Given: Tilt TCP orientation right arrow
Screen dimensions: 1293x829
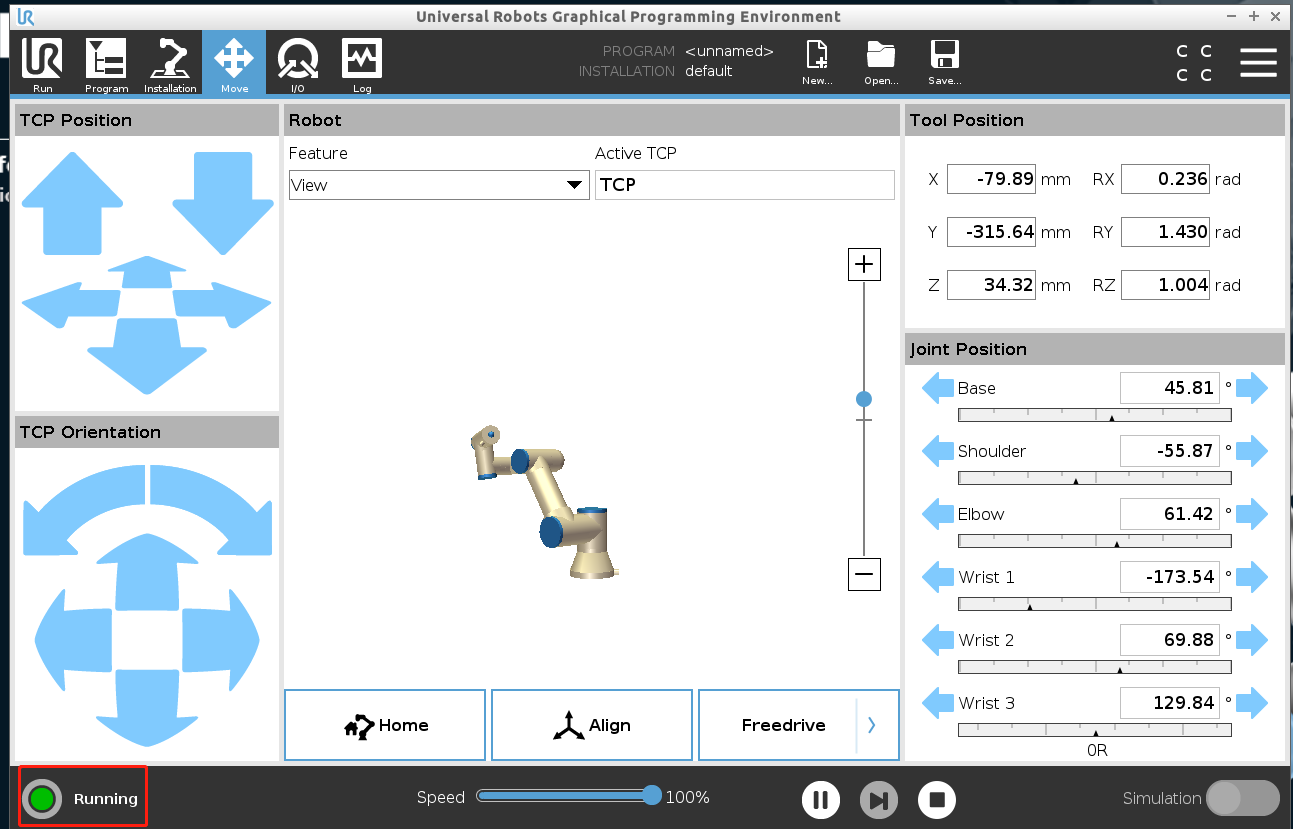Looking at the screenshot, I should click(221, 638).
